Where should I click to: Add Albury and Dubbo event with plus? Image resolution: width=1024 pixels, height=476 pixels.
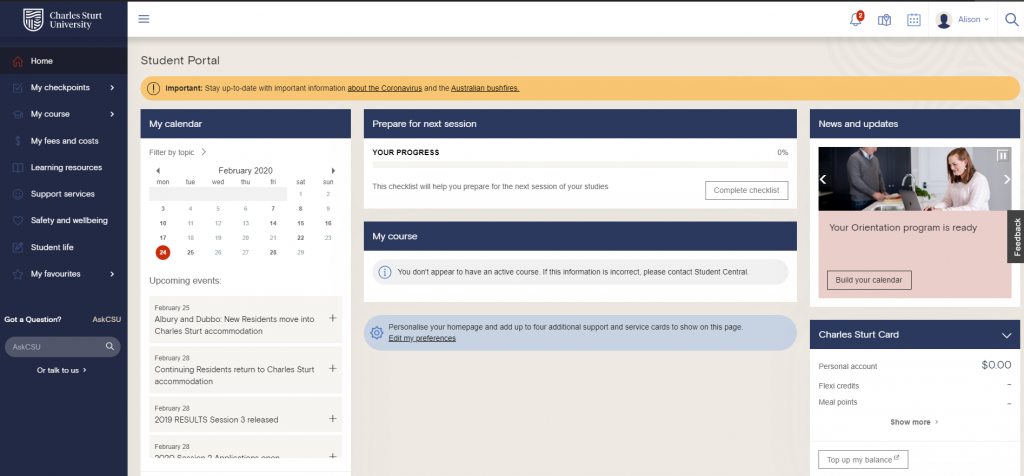pos(332,318)
